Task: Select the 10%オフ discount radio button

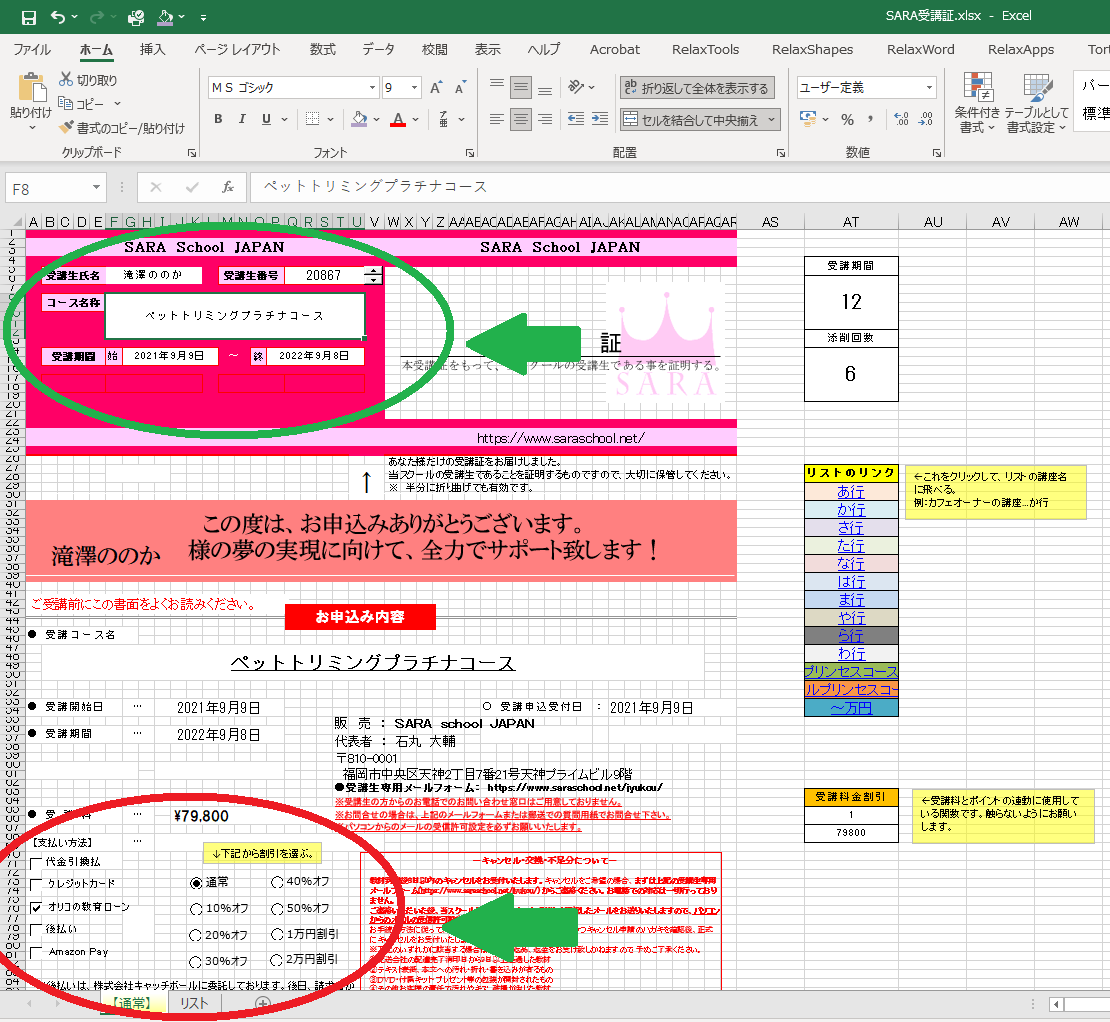Action: pos(196,909)
